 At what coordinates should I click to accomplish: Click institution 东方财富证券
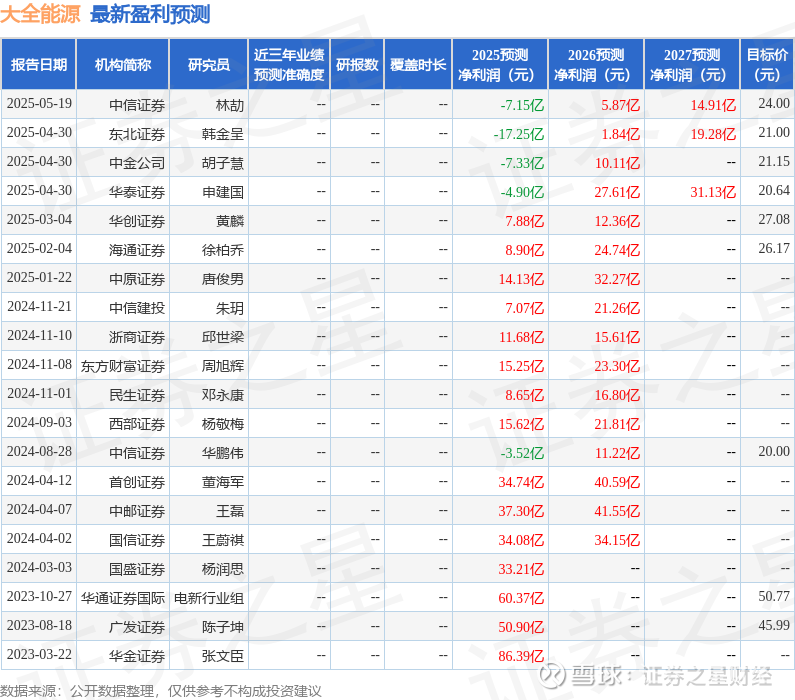123,366
